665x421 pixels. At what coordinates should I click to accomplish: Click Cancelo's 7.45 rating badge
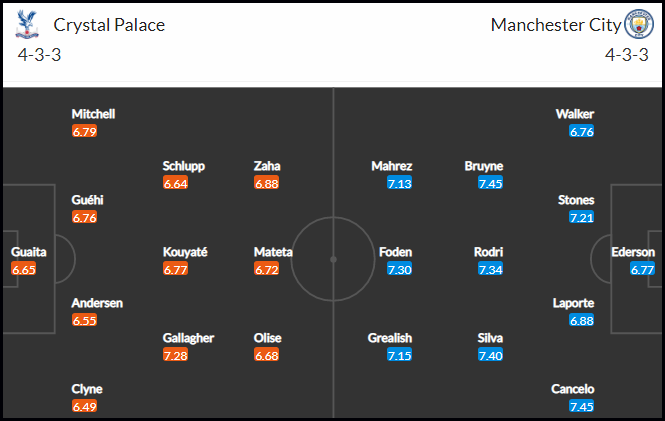(x=581, y=406)
